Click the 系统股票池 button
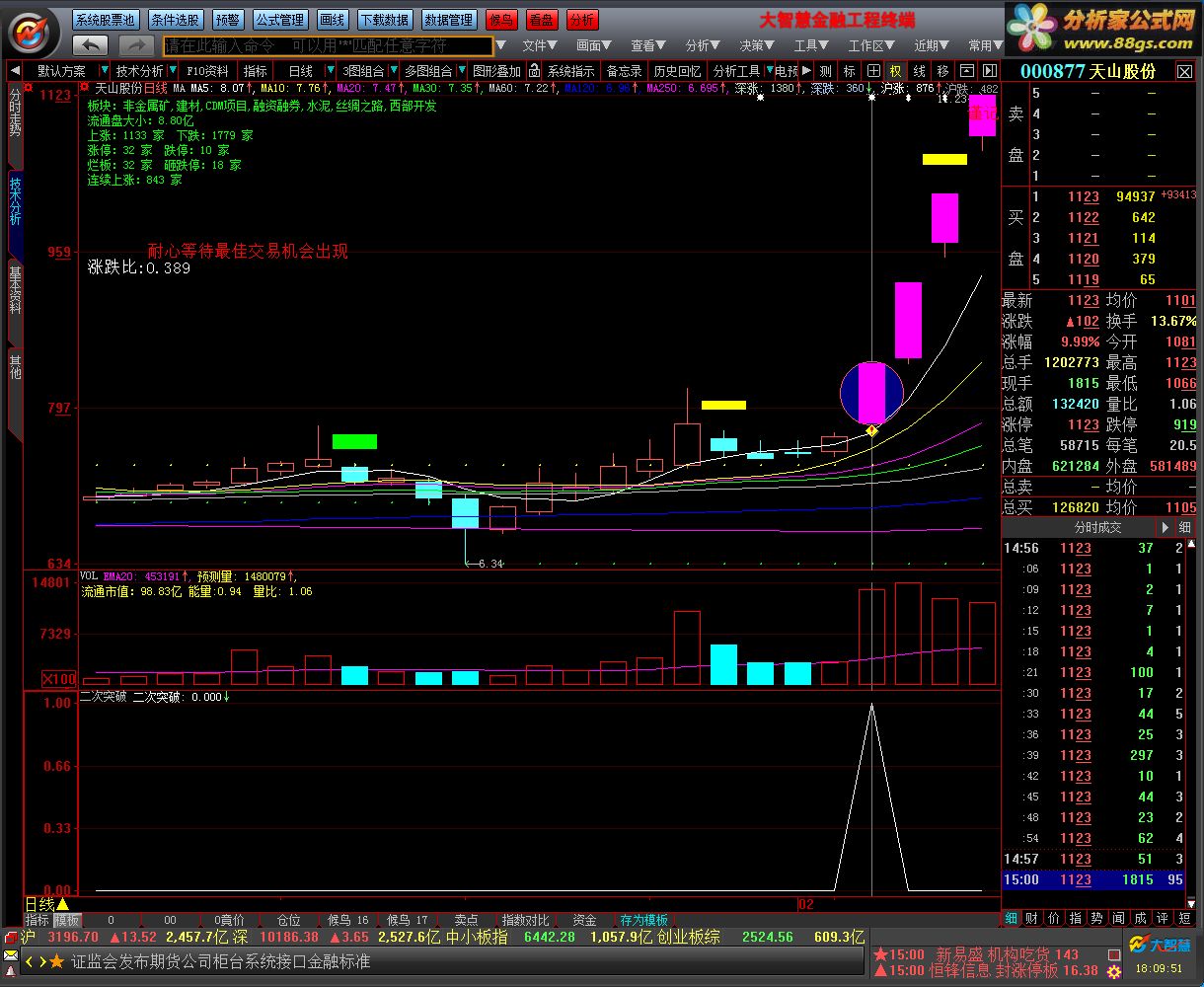 (x=106, y=19)
